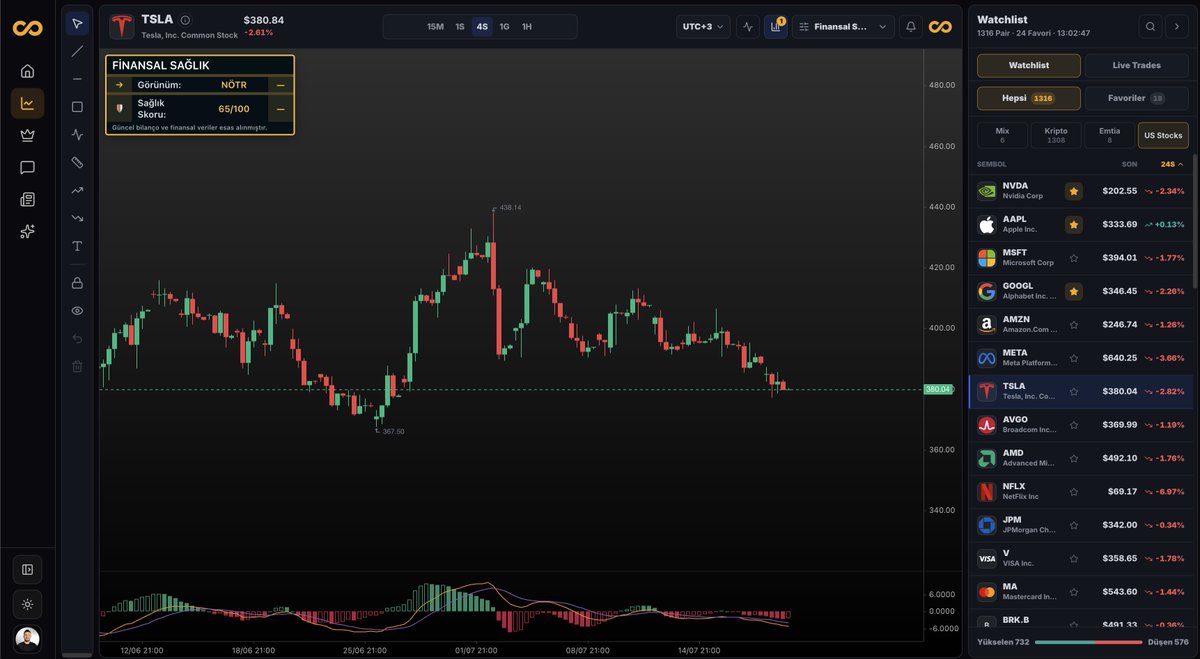Switch theme with the sun icon

coord(27,604)
